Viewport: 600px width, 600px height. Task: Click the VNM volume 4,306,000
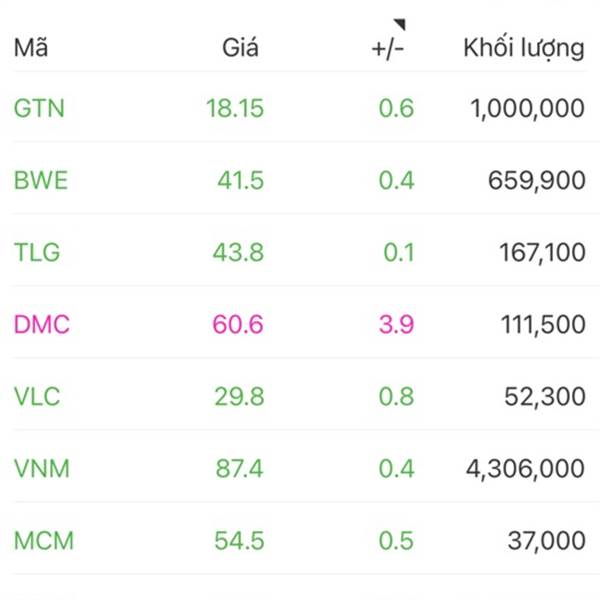click(525, 469)
